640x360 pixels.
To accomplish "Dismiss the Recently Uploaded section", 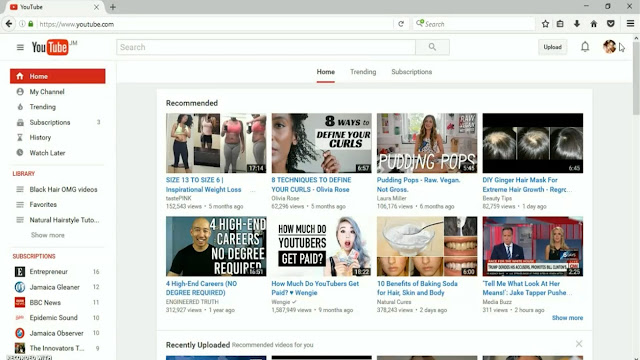I will [x=579, y=344].
